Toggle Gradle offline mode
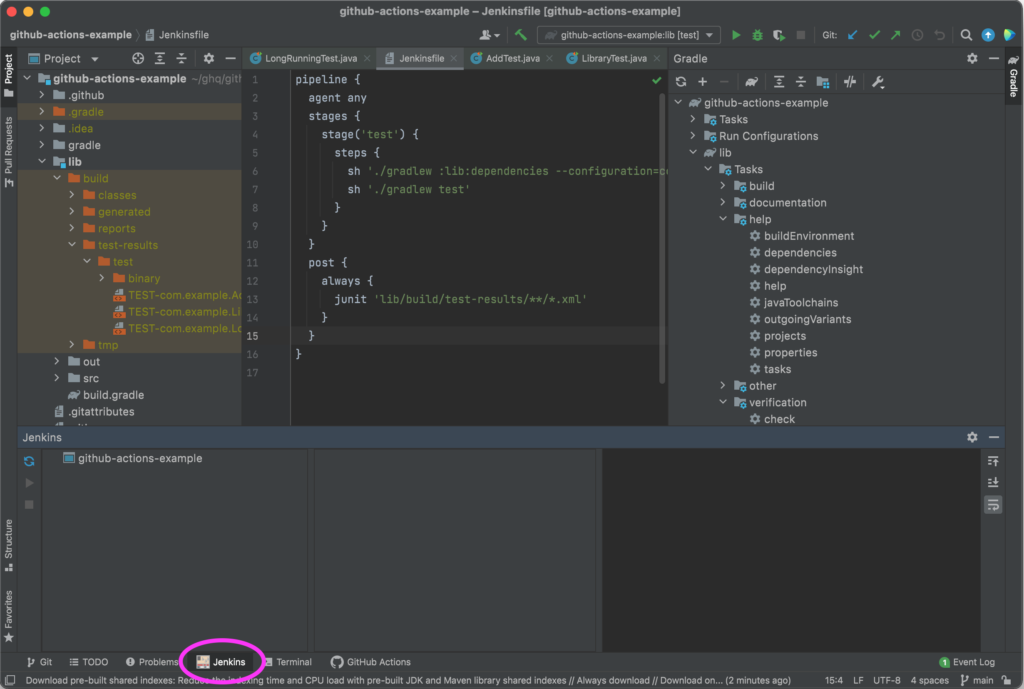Viewport: 1024px width, 689px height. [850, 82]
